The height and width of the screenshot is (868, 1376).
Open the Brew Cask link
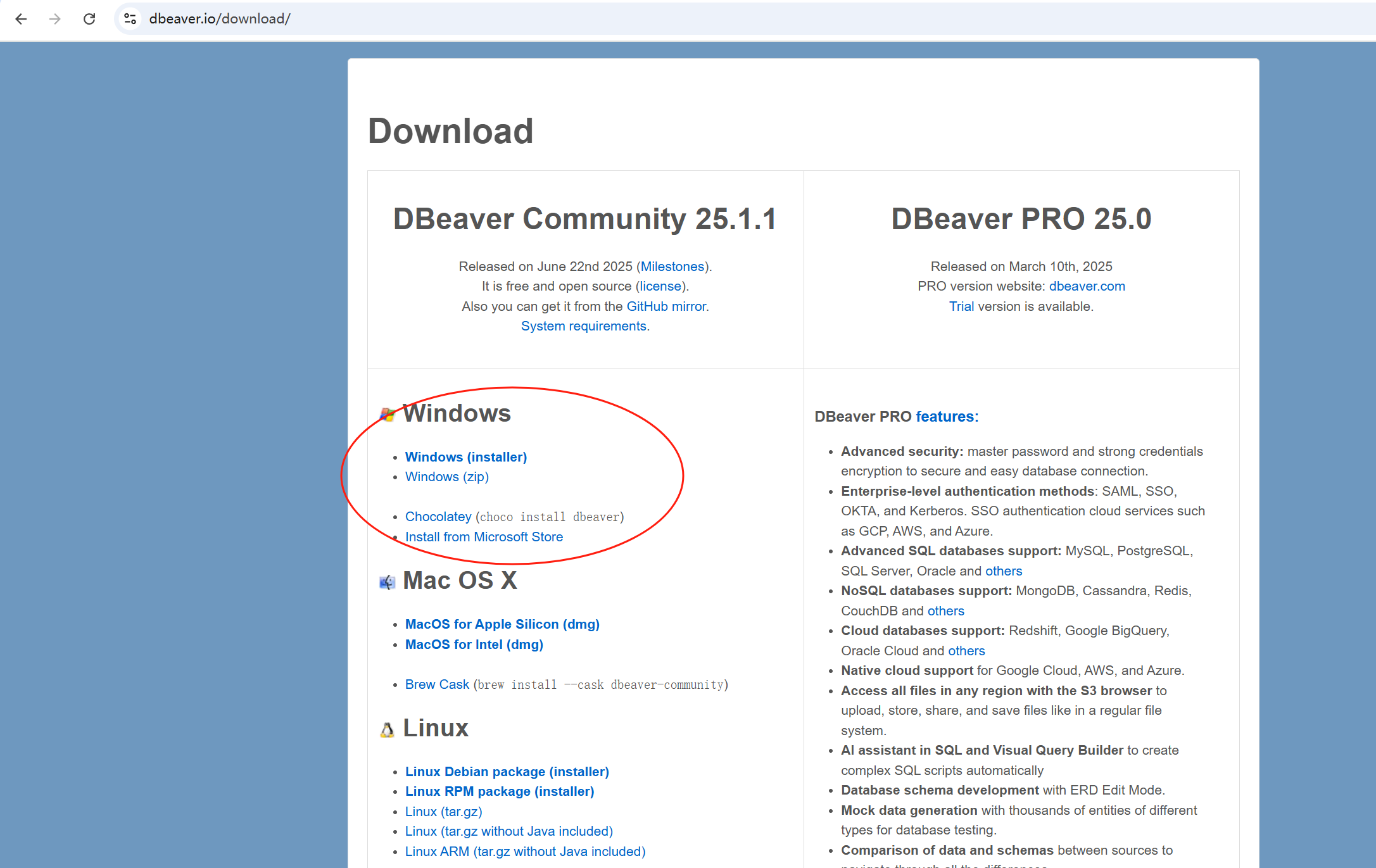[437, 684]
